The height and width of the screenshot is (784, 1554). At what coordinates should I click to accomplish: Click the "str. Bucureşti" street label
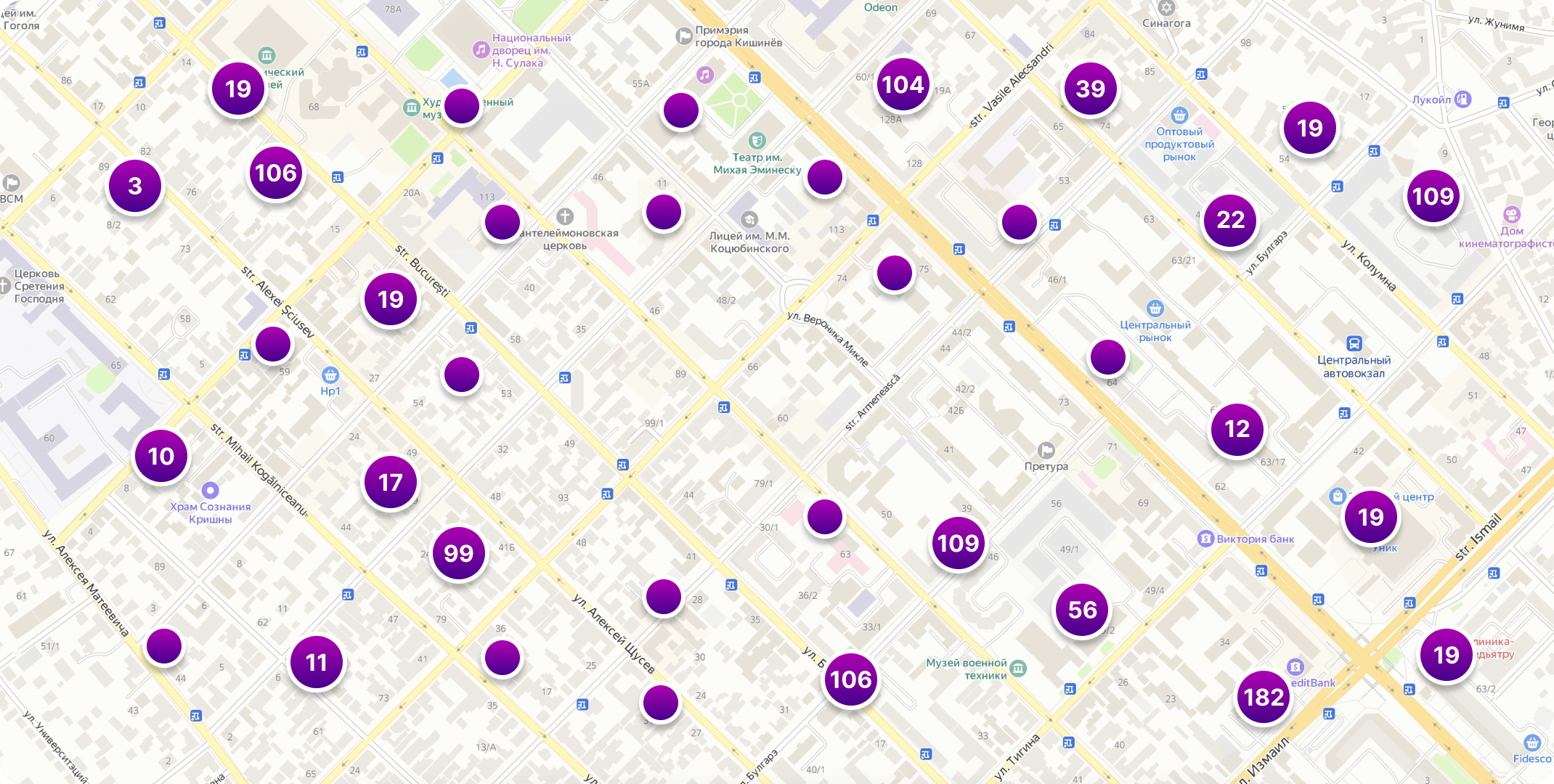422,271
